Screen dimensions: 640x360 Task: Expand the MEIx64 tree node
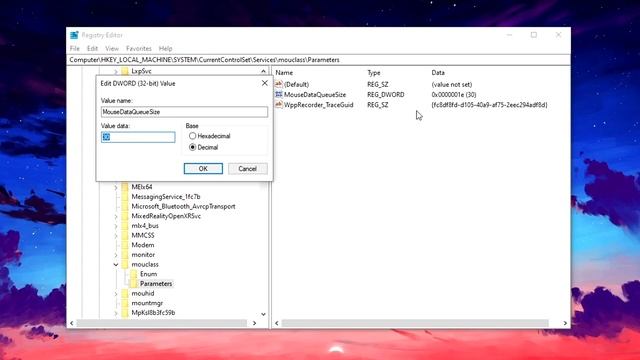116,187
